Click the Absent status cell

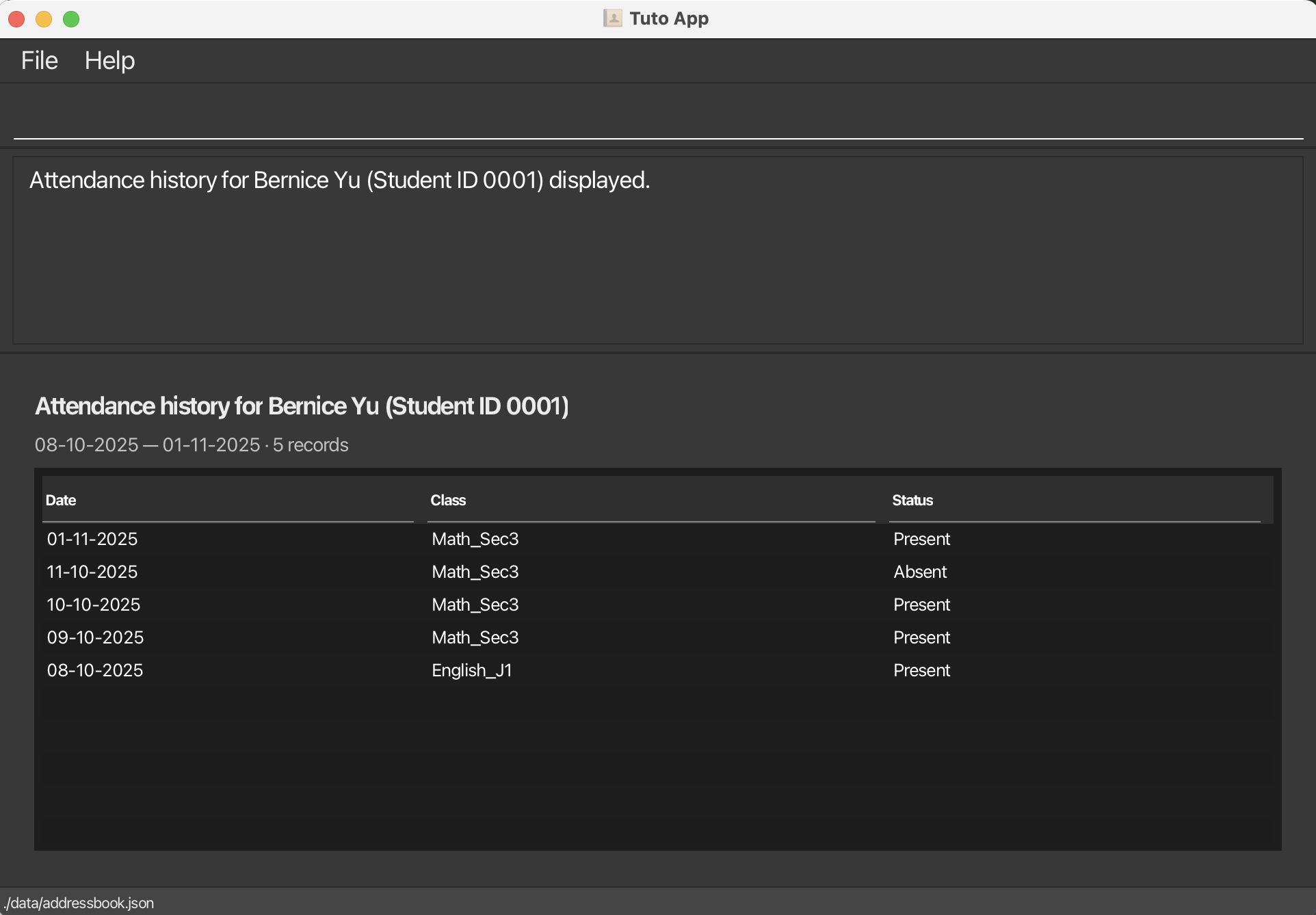point(920,572)
